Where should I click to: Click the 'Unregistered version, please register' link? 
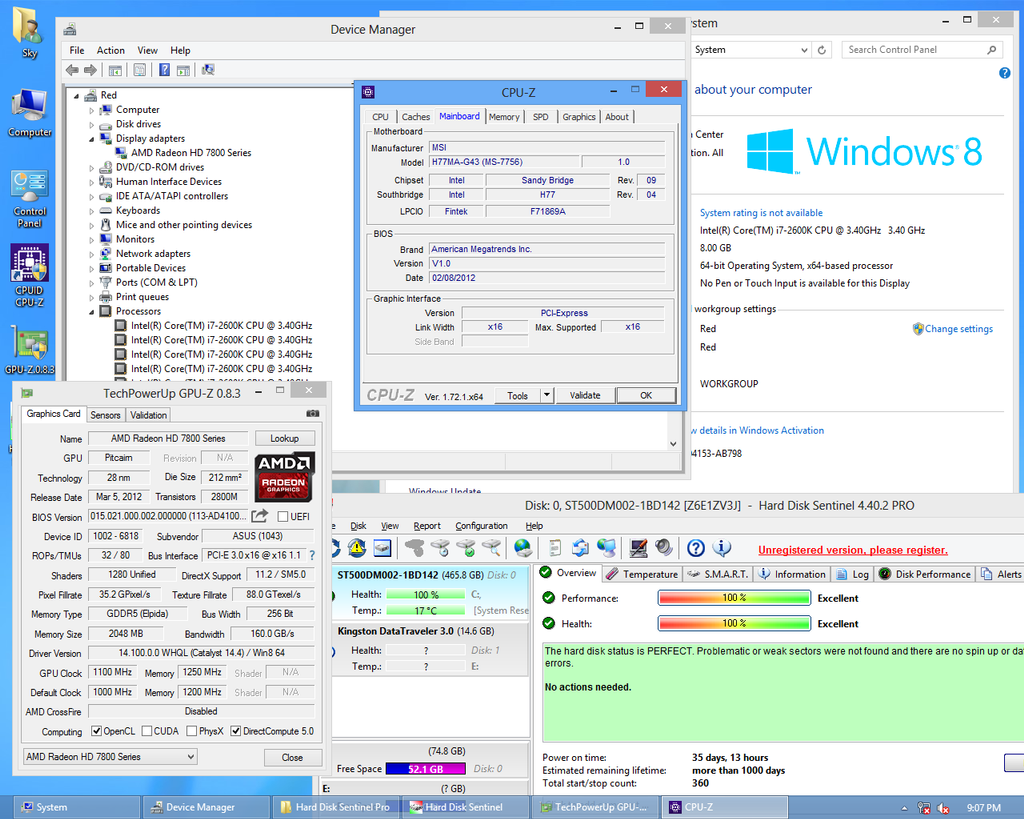tap(852, 550)
